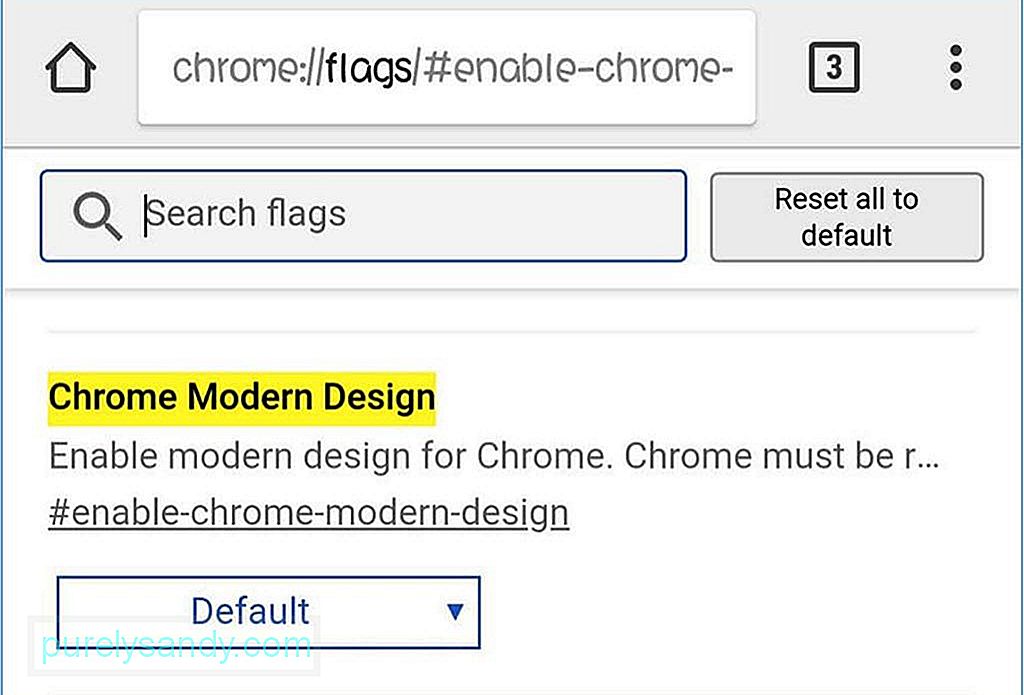The width and height of the screenshot is (1024, 695).
Task: Focus the chrome://flags address bar
Action: 447,67
